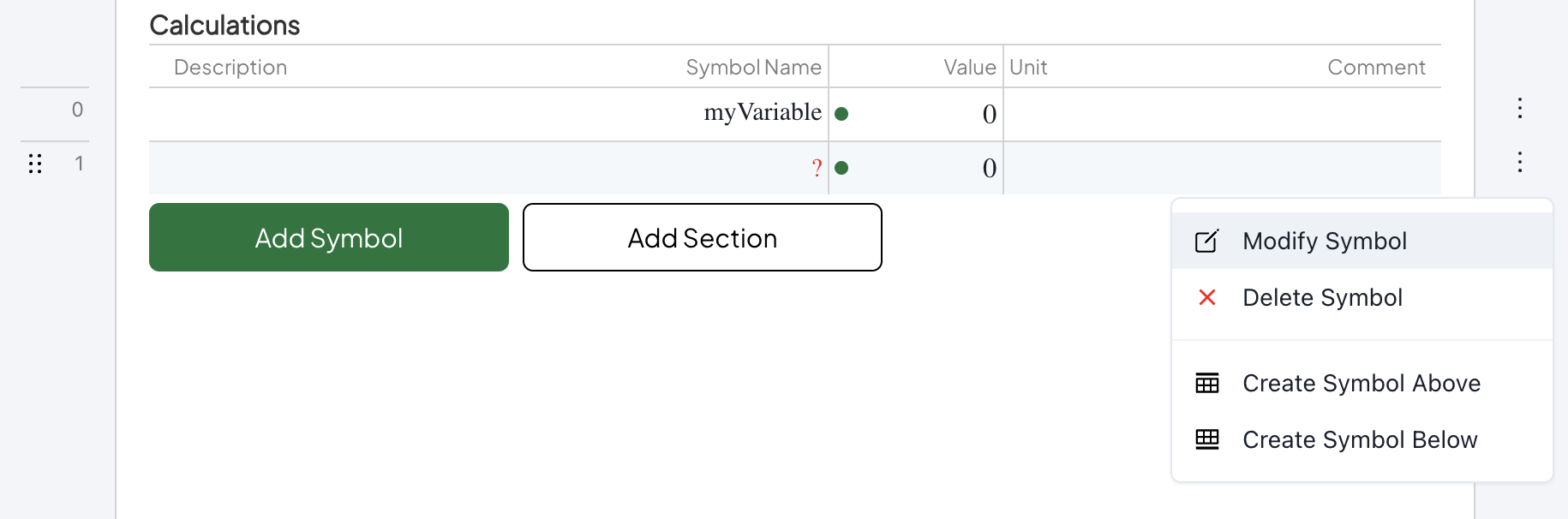Open three-dot menu for myVariable row
This screenshot has width=1568, height=519.
tap(1519, 108)
